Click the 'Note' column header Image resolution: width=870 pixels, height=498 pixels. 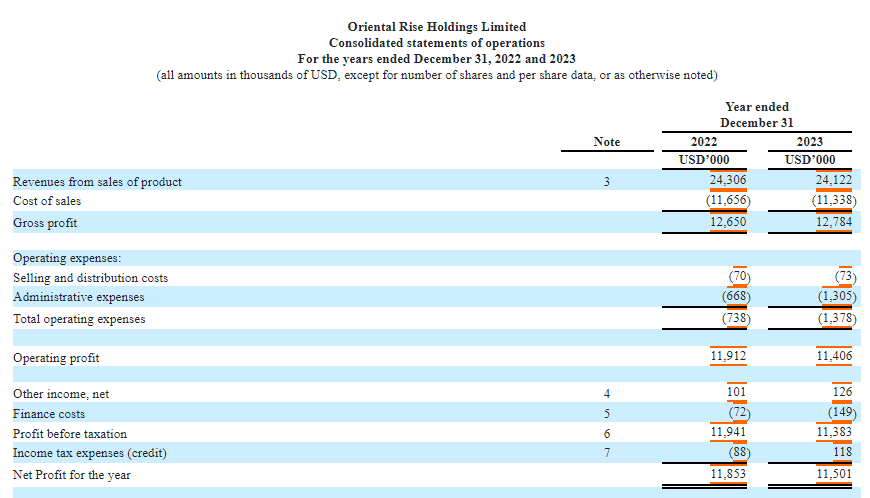point(606,141)
